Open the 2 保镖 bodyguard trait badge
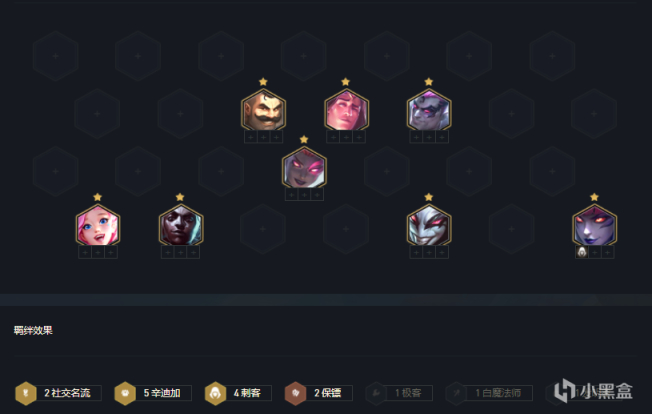The width and height of the screenshot is (652, 414). tap(319, 393)
